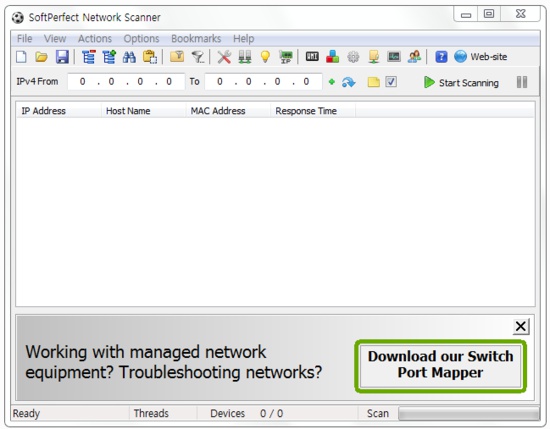Toggle the checkmark icon beside IP range
The image size is (550, 429).
tap(391, 82)
